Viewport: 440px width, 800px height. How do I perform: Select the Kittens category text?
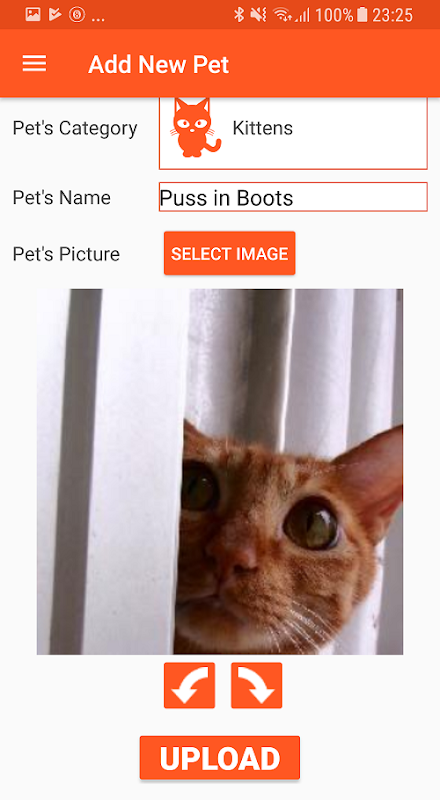coord(262,128)
